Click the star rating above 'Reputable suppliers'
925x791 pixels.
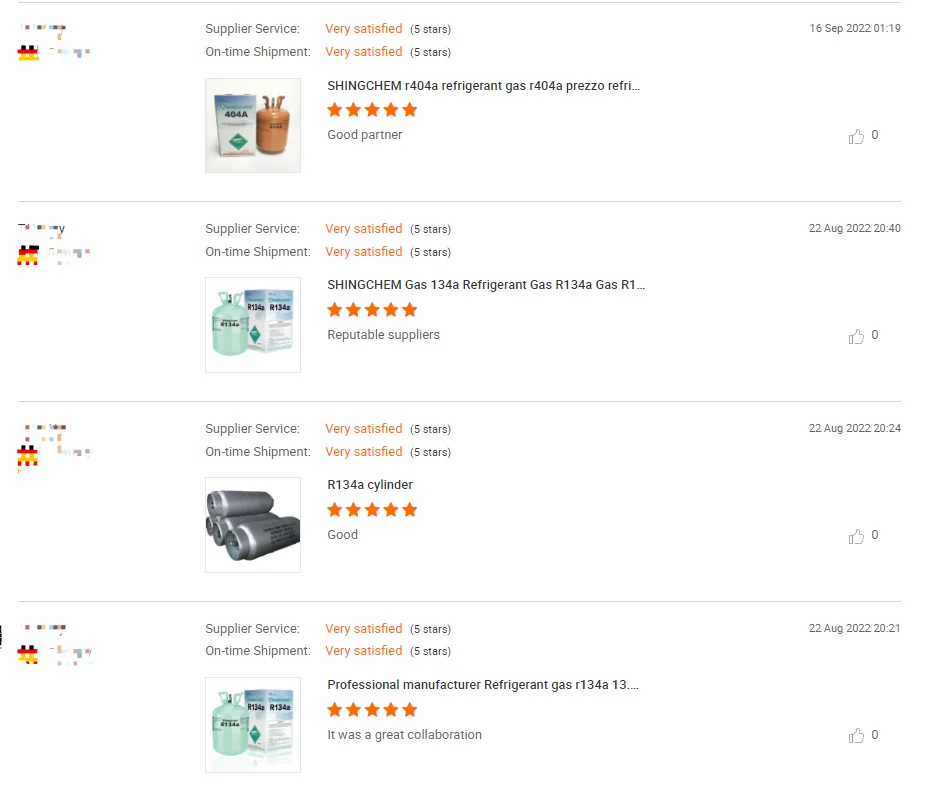tap(372, 310)
